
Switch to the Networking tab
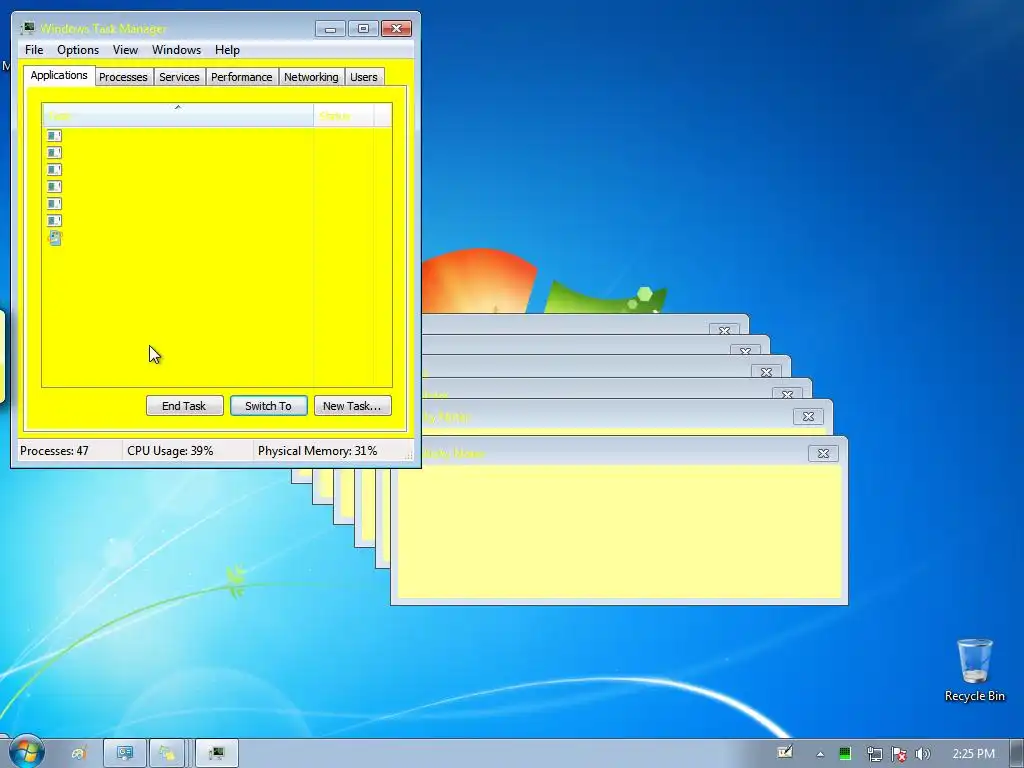click(x=311, y=77)
